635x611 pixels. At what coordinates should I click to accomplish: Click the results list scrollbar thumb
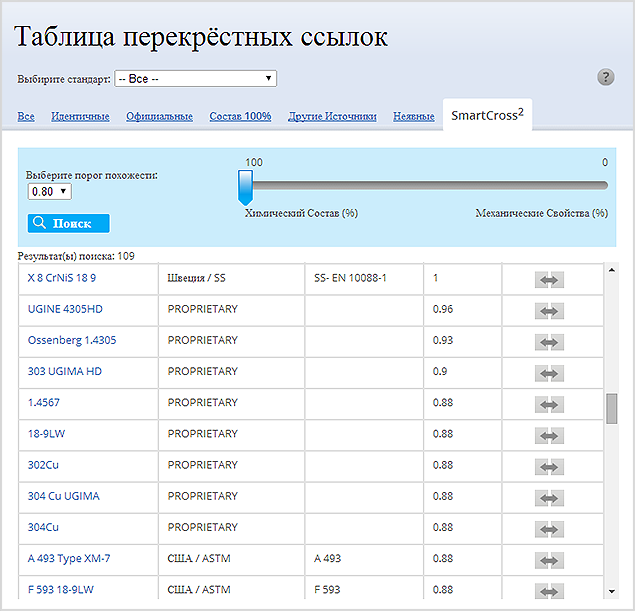point(612,409)
